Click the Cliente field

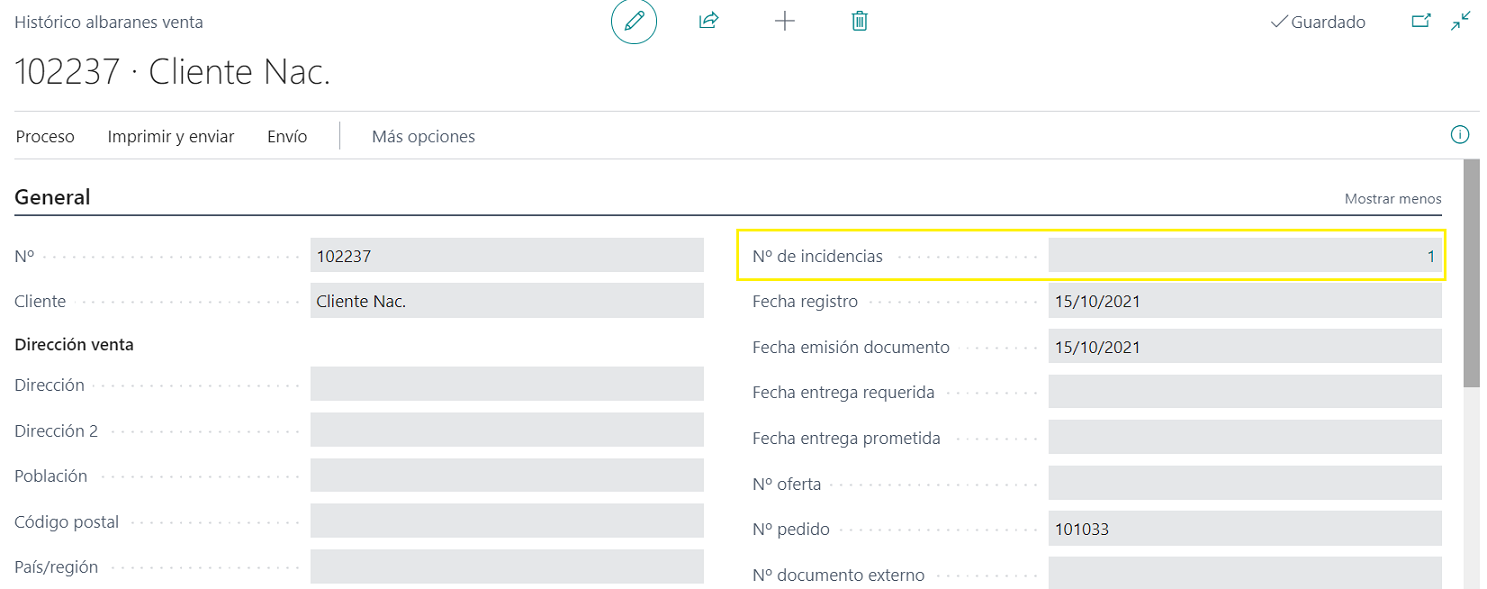(506, 301)
